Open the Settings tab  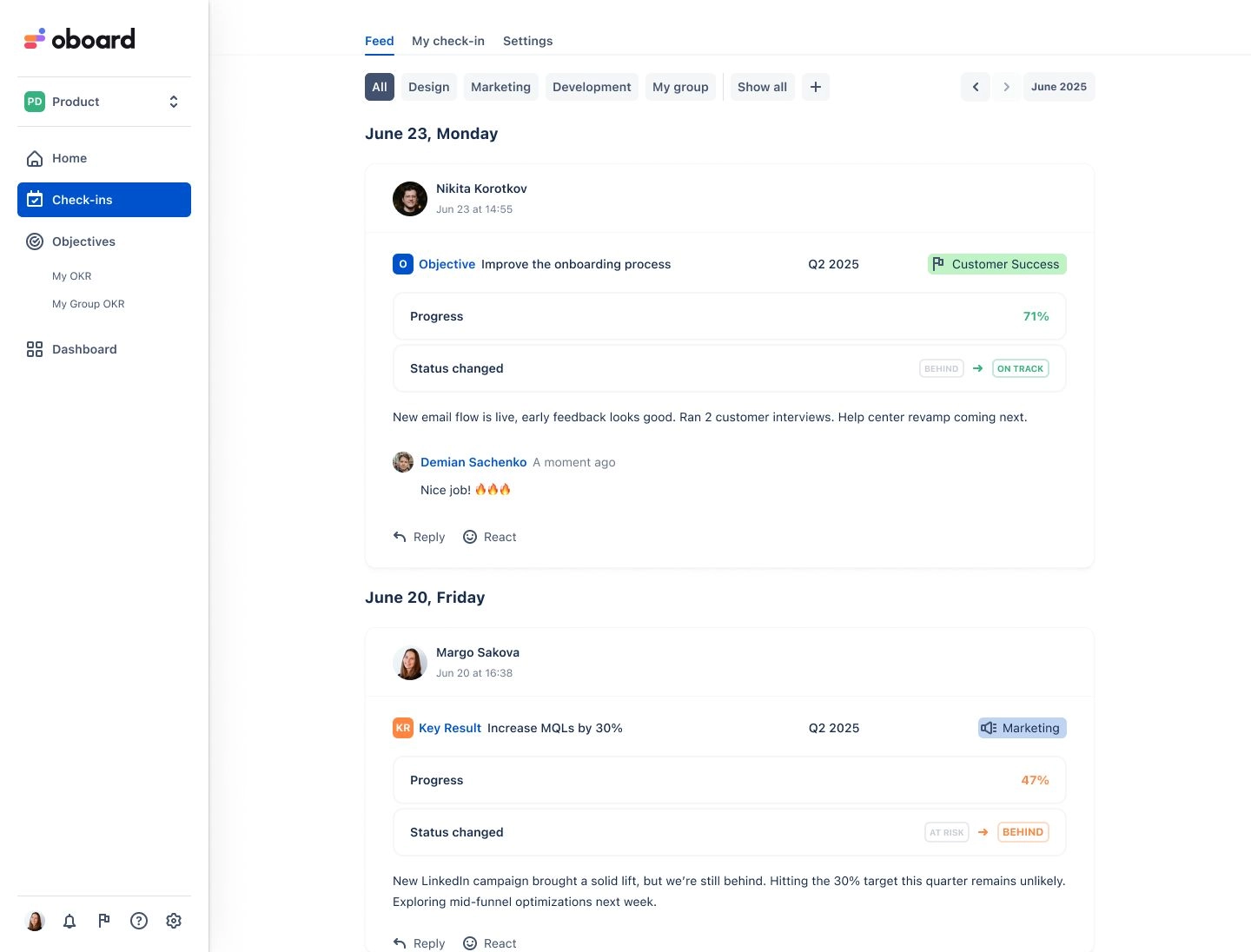527,41
